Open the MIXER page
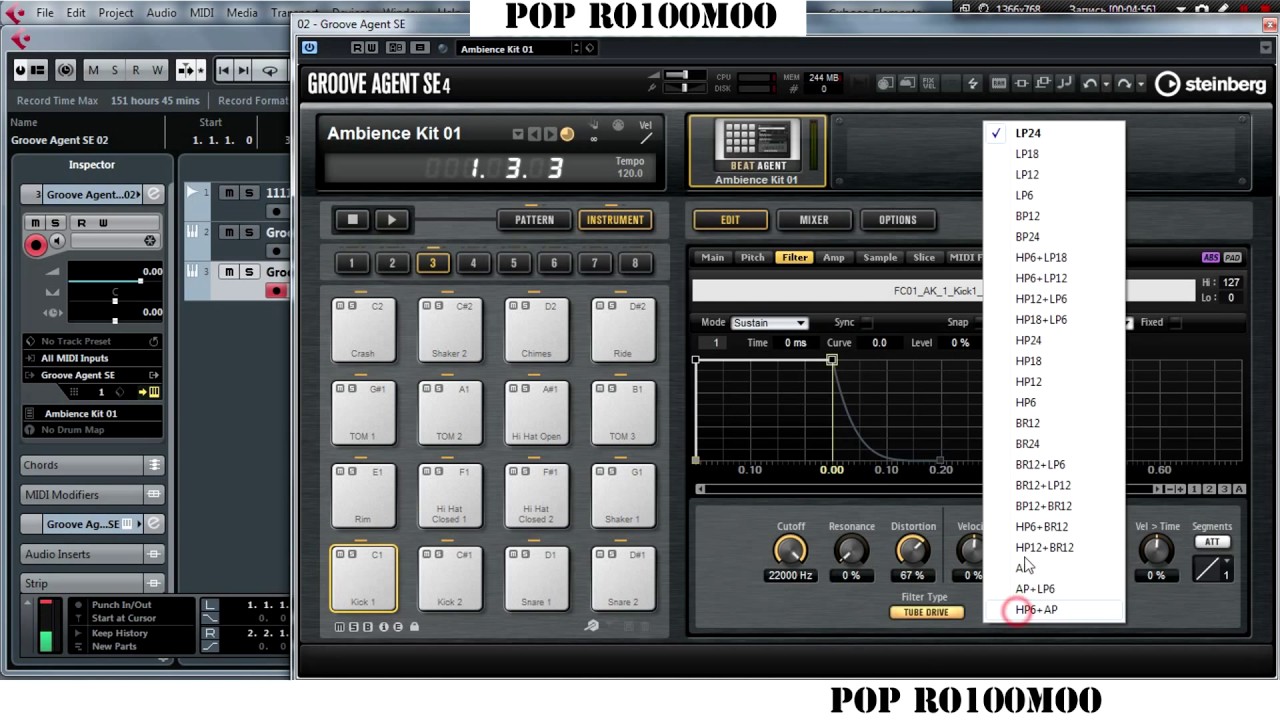The height and width of the screenshot is (720, 1280). click(x=814, y=220)
